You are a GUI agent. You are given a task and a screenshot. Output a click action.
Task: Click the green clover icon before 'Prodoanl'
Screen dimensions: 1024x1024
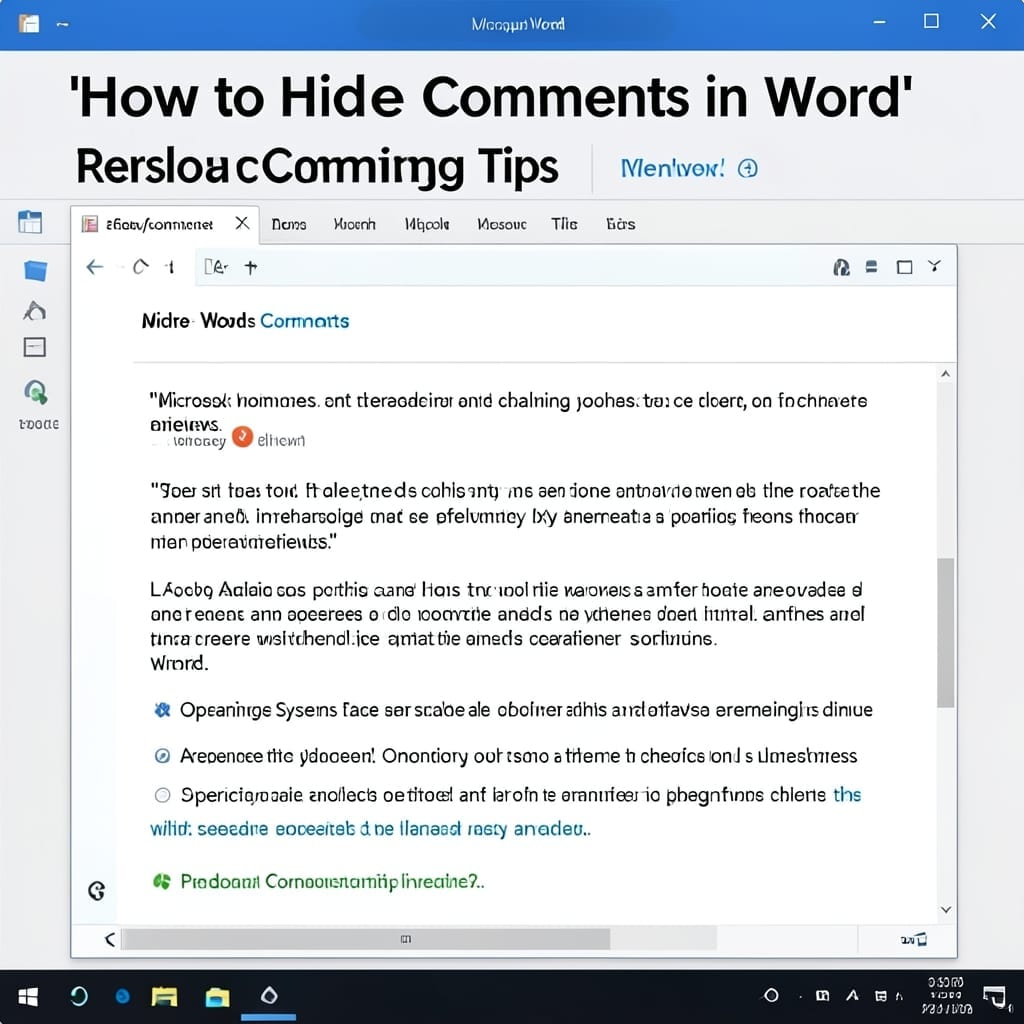pos(161,882)
